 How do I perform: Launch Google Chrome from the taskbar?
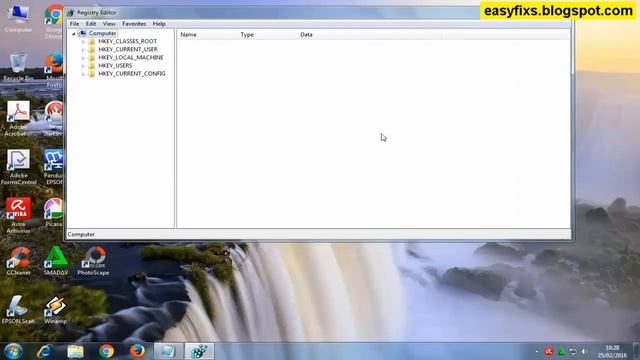[x=107, y=351]
